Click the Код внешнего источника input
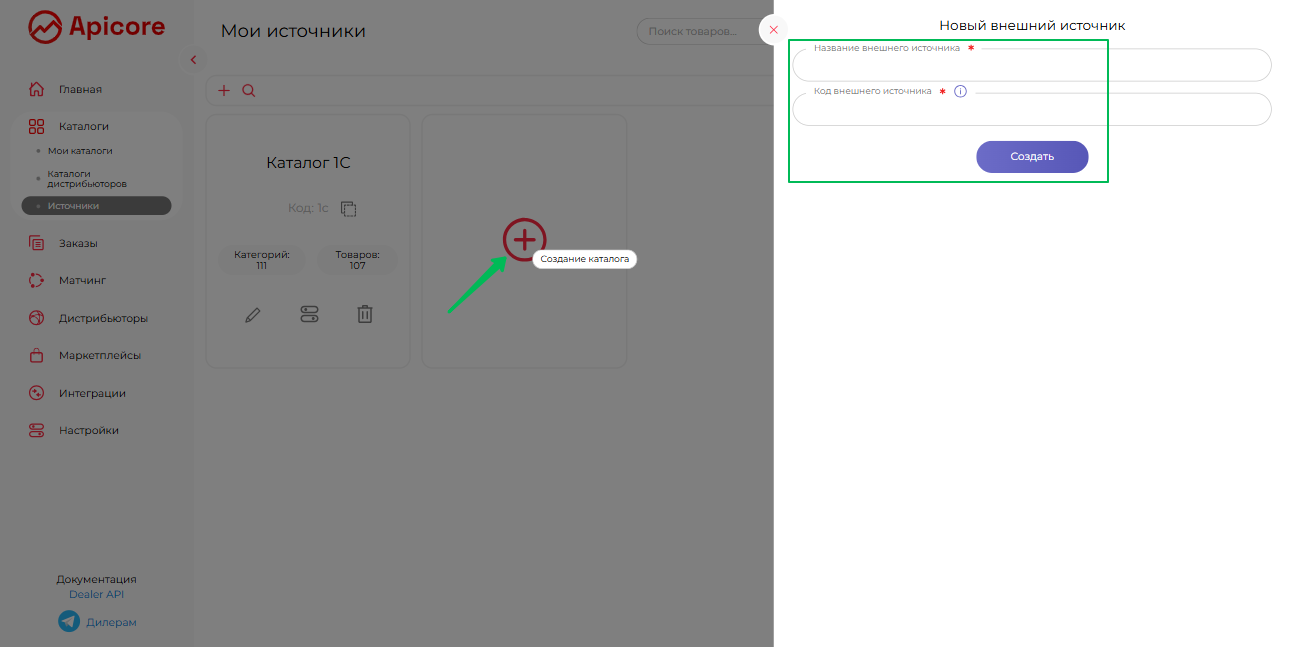 click(x=1031, y=111)
